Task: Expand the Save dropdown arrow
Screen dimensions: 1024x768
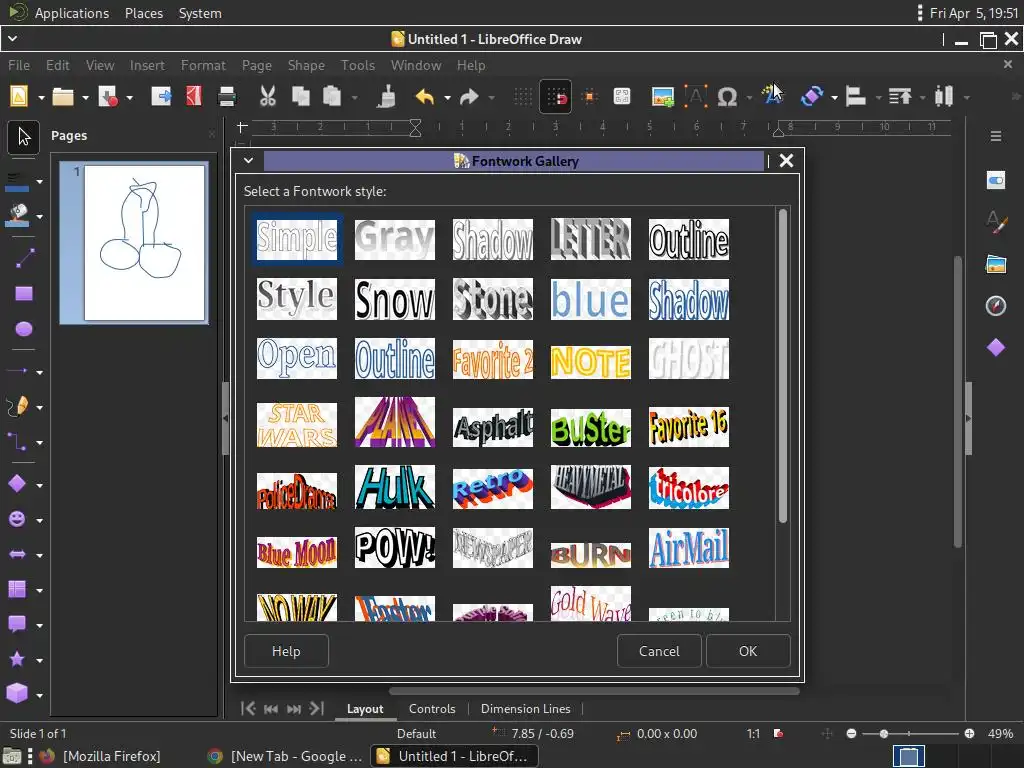Action: coord(129,97)
